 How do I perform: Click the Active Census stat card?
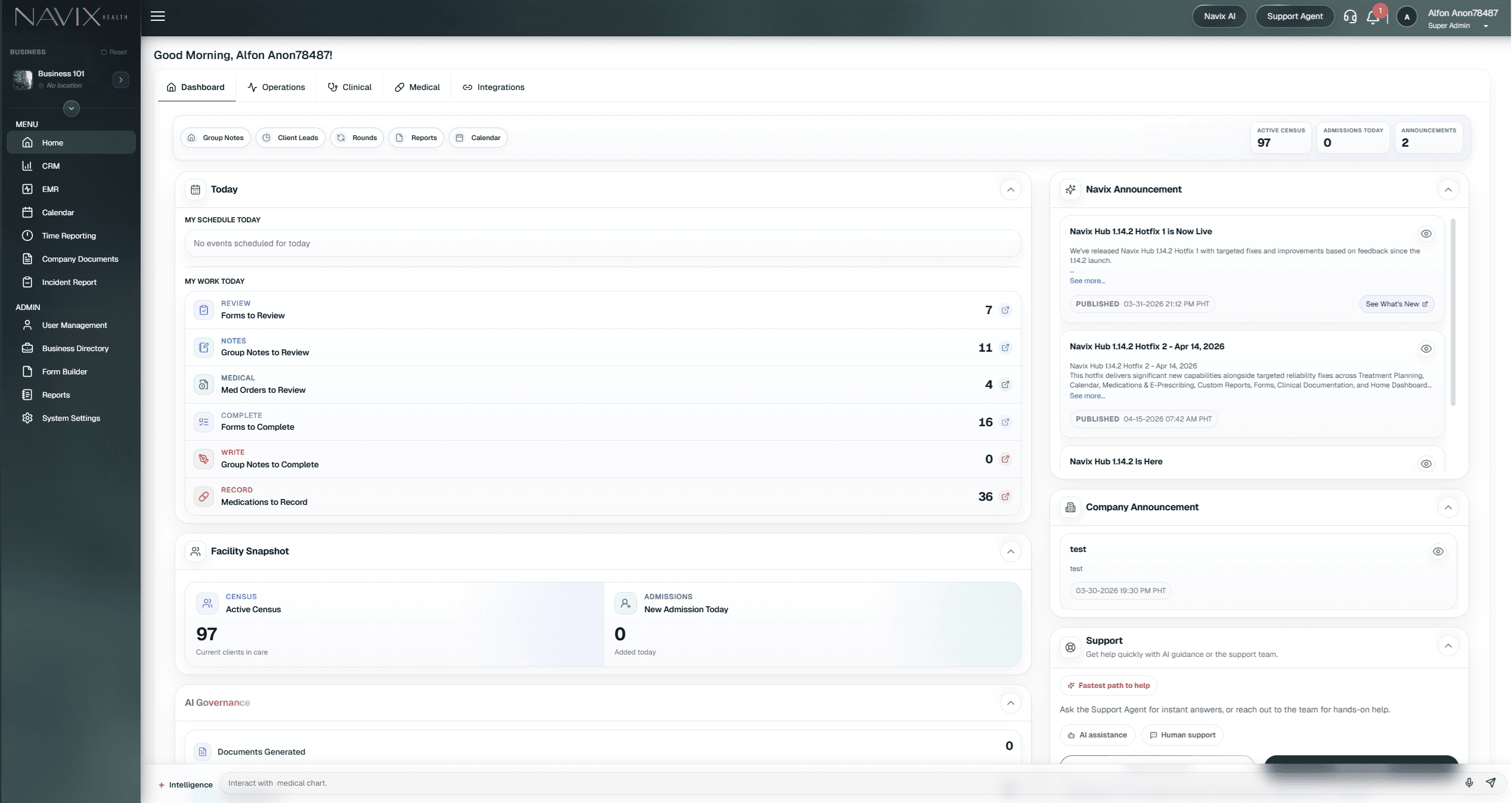pyautogui.click(x=1281, y=138)
